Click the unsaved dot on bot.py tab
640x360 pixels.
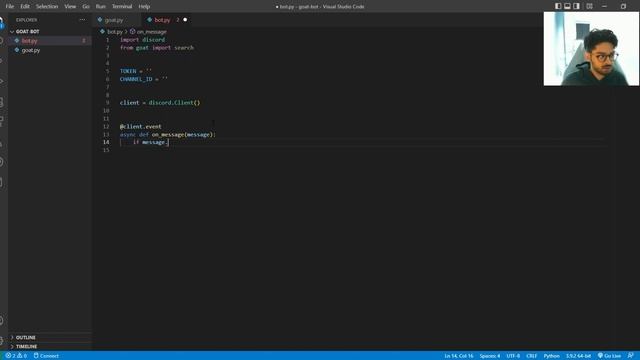tap(185, 20)
